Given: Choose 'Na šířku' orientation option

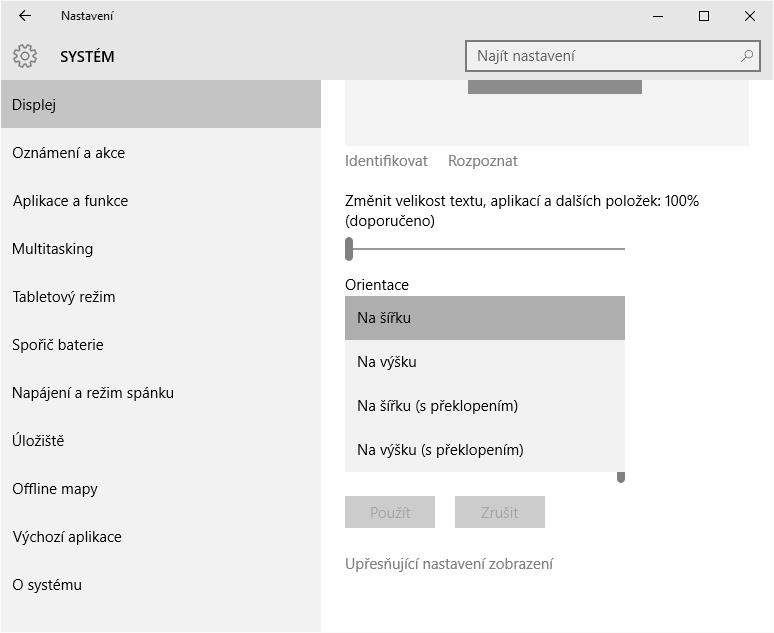Looking at the screenshot, I should pos(484,318).
